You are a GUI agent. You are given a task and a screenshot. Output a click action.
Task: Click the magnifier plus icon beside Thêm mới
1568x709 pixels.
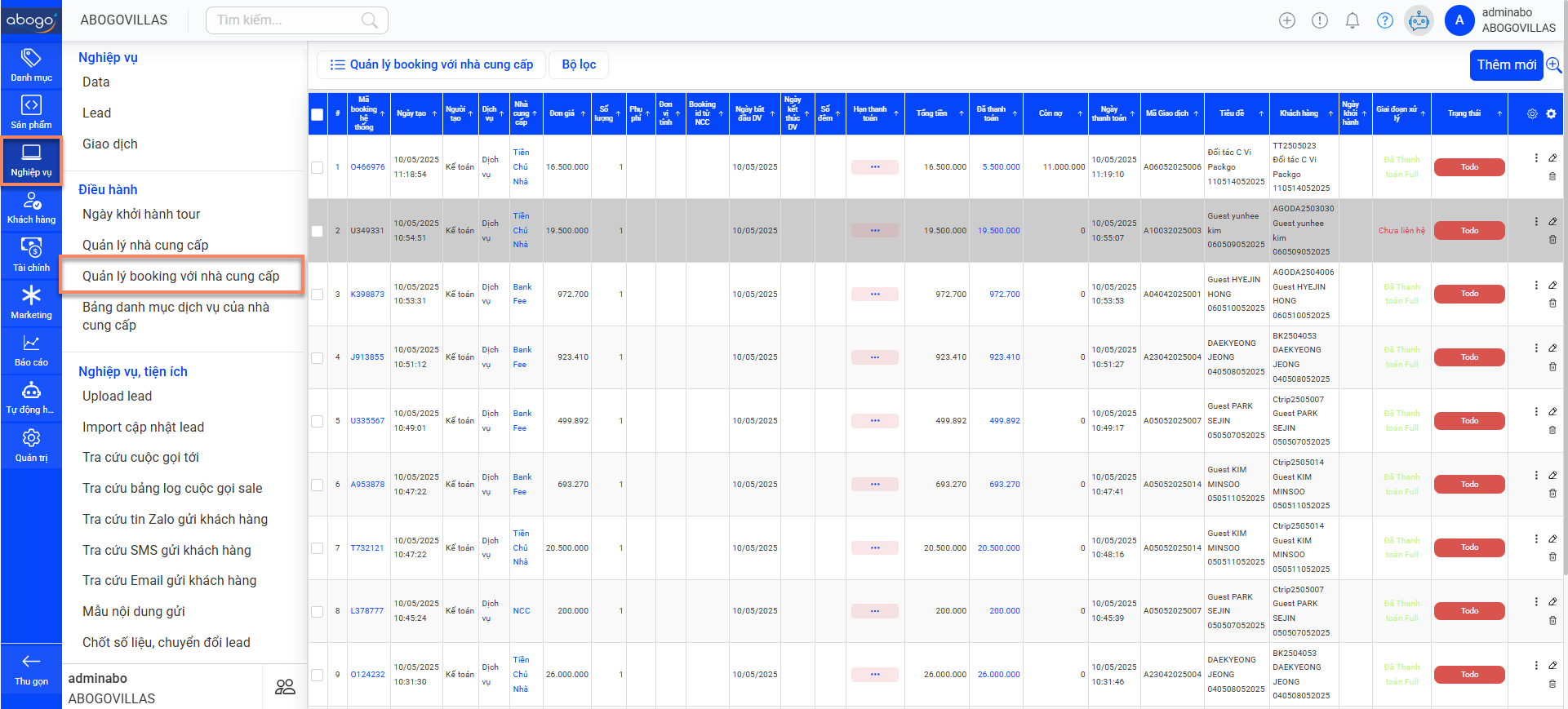click(1553, 64)
